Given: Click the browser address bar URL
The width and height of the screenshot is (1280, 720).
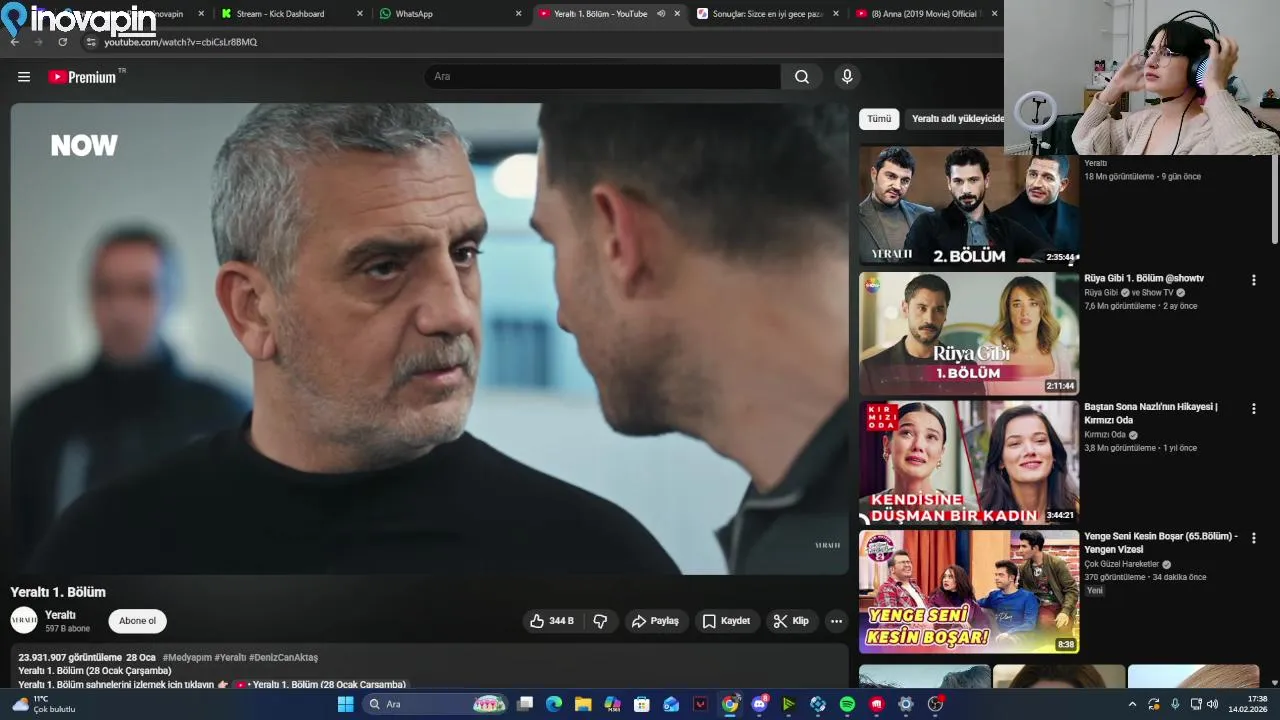Looking at the screenshot, I should coord(181,42).
